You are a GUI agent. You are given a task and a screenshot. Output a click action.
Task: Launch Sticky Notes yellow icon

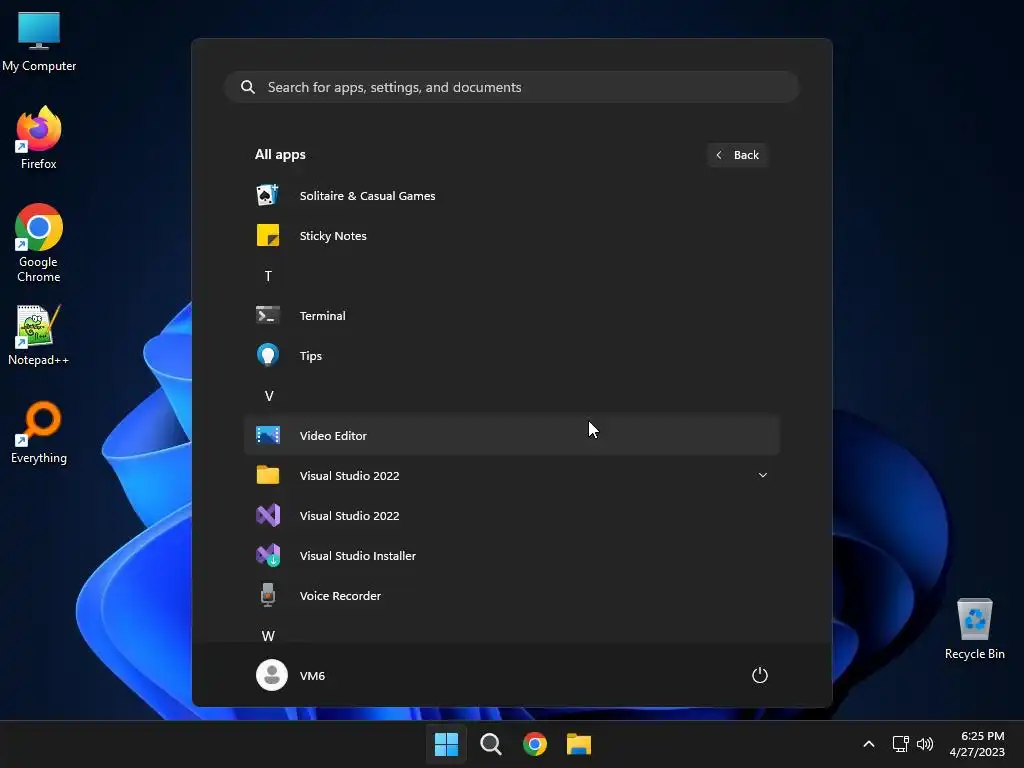[x=268, y=236]
